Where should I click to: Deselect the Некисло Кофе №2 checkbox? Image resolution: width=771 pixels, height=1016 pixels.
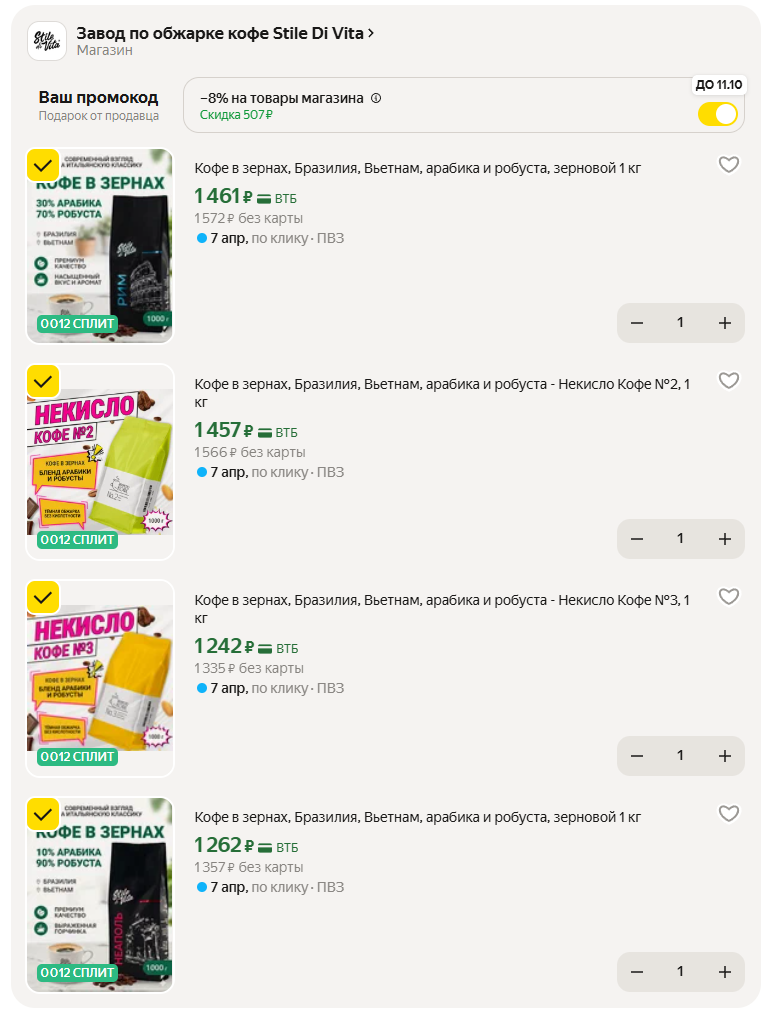43,381
